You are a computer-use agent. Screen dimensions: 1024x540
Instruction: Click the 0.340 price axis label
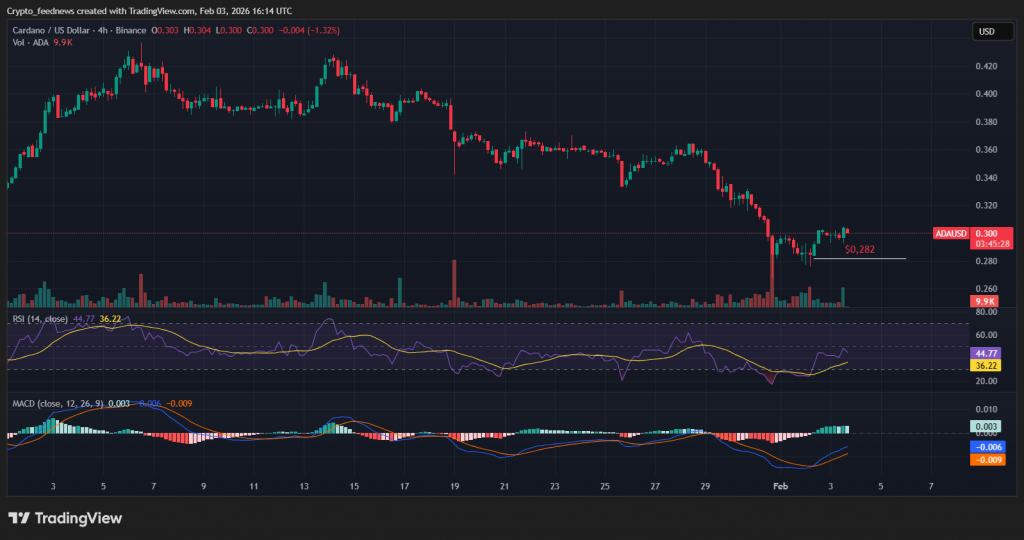pos(986,178)
